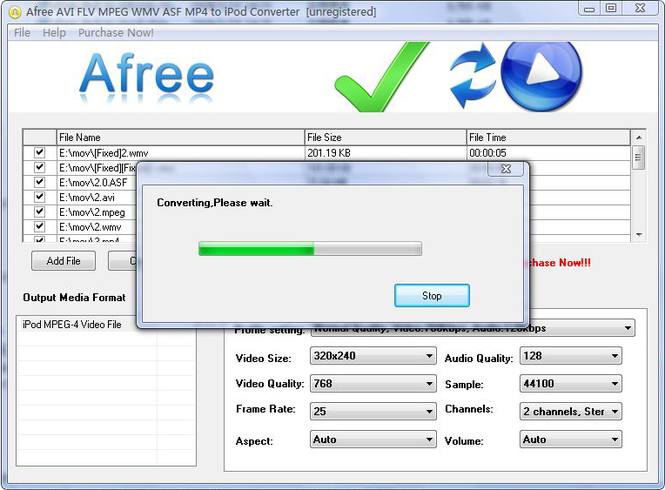Click the File Name column header
Viewport: 665px width, 490px height.
[180, 137]
